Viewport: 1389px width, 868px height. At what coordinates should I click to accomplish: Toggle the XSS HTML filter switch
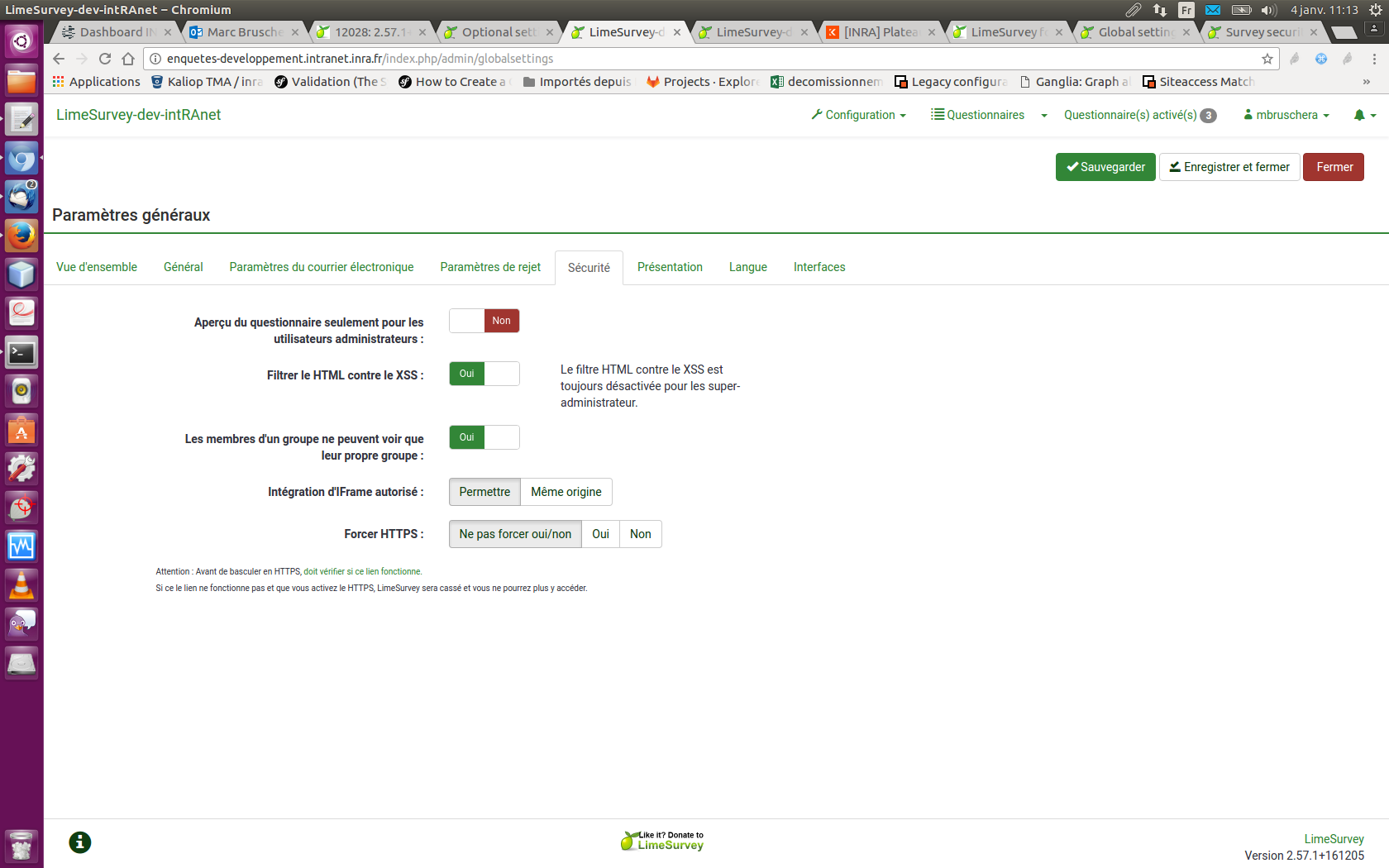pos(484,374)
